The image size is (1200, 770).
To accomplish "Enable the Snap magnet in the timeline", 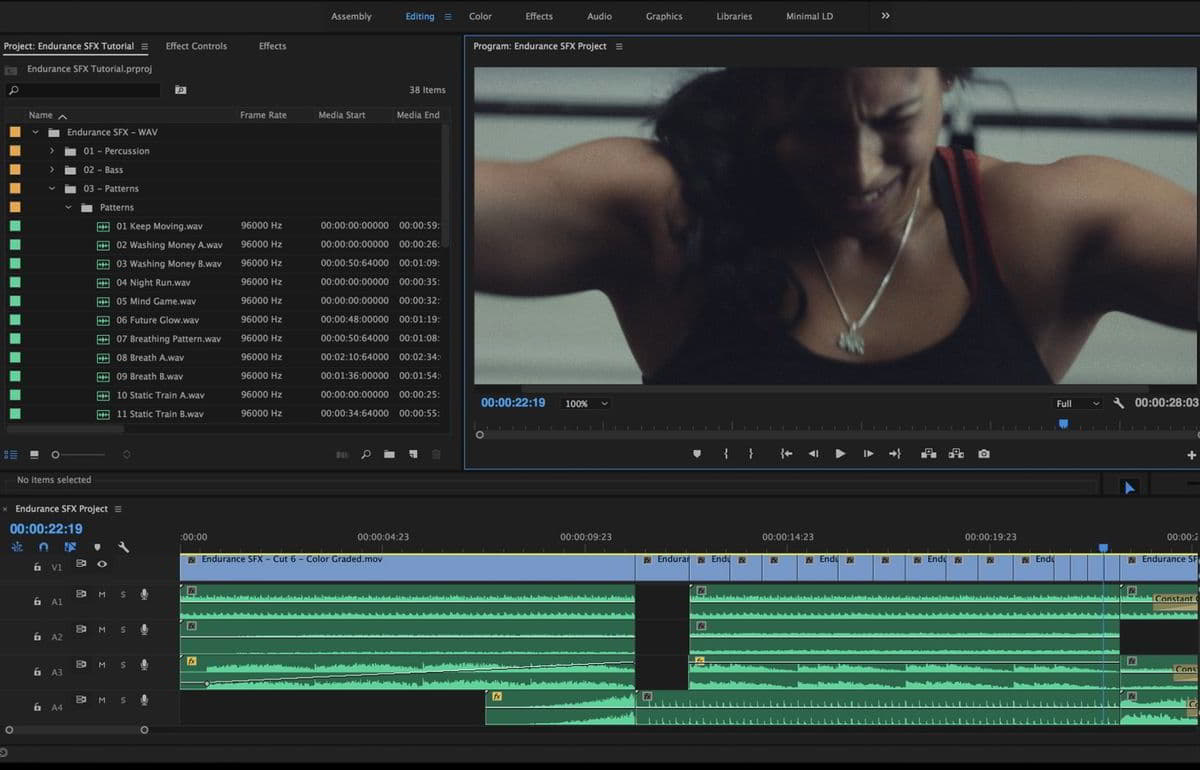I will [x=44, y=547].
